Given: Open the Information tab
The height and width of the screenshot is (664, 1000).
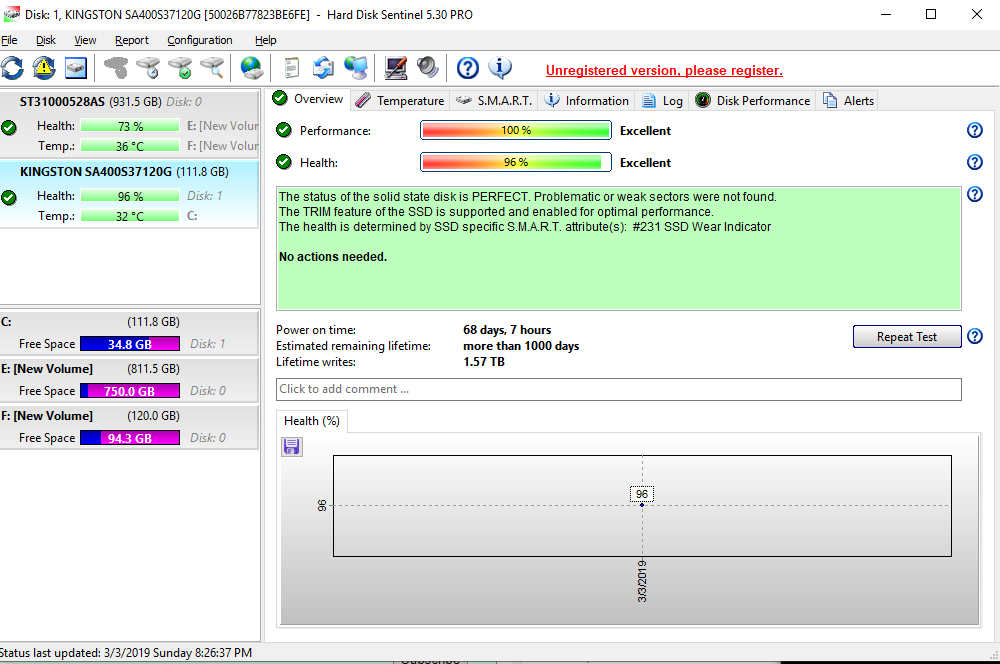Looking at the screenshot, I should click(x=586, y=101).
